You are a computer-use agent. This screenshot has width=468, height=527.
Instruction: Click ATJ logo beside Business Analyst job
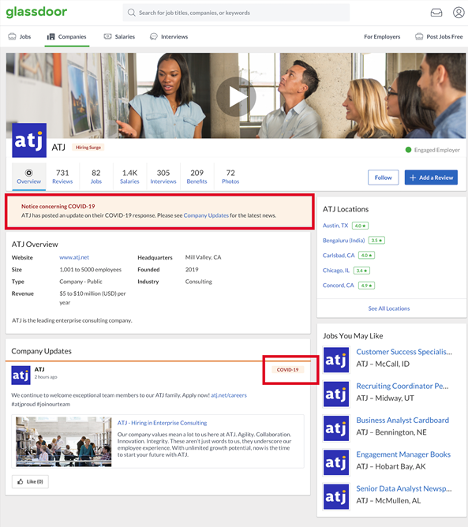336,428
